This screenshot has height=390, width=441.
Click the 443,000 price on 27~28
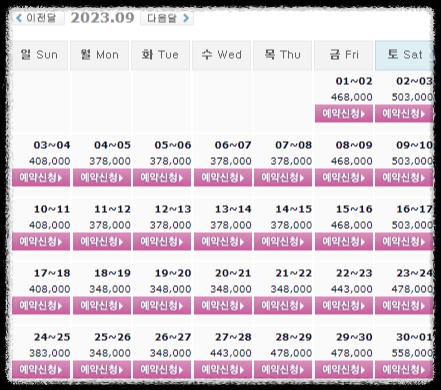click(x=231, y=353)
